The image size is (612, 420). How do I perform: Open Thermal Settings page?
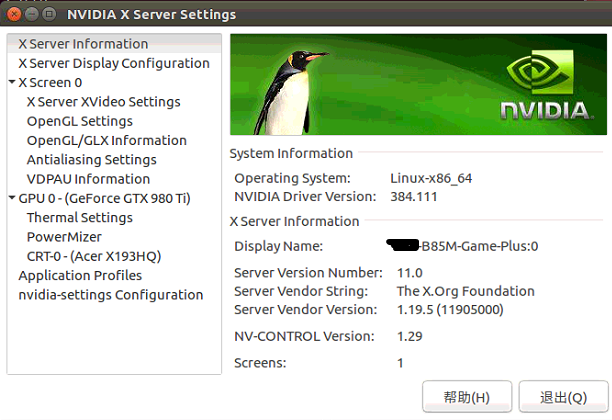coord(80,218)
